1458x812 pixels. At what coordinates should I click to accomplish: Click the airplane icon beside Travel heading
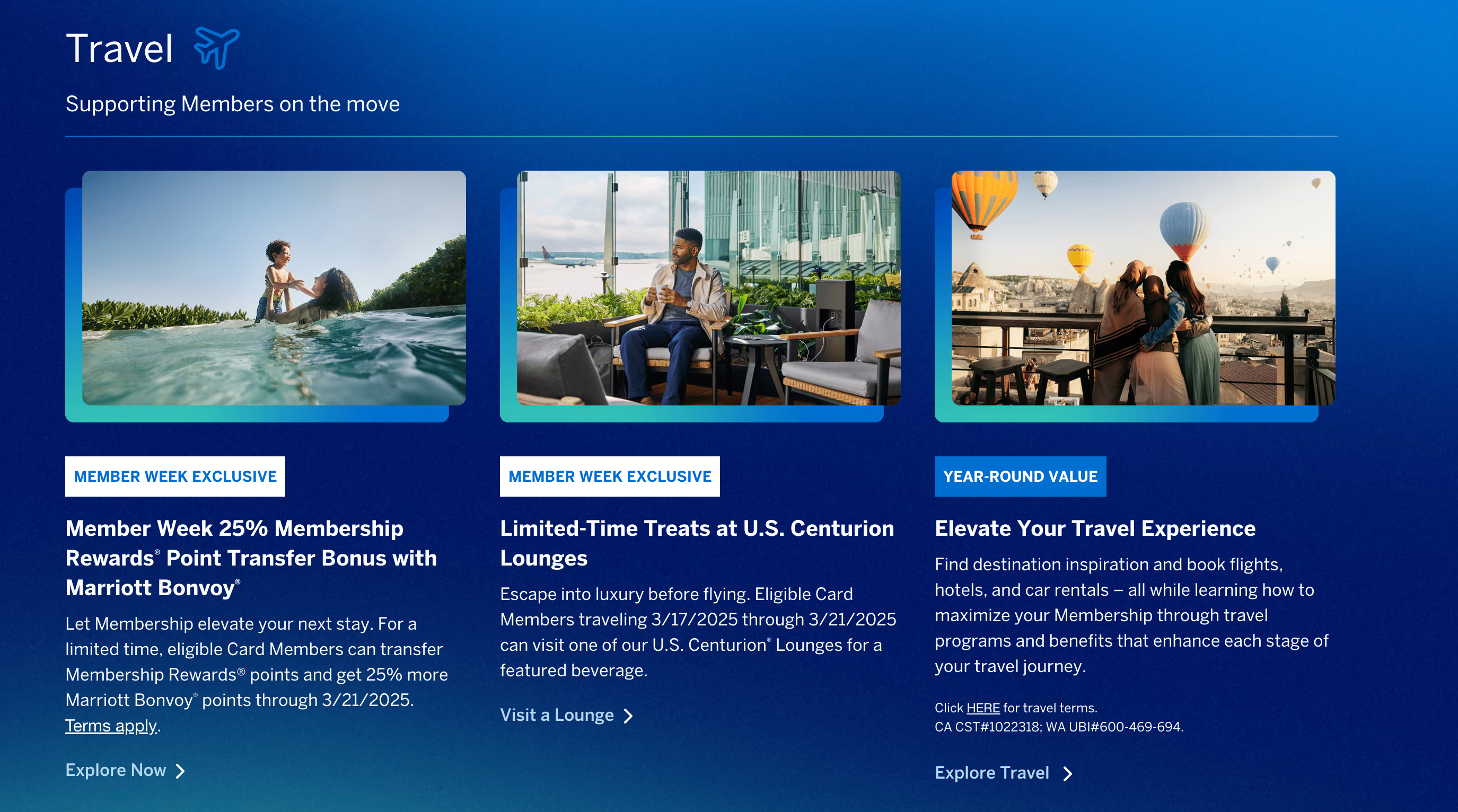[217, 48]
